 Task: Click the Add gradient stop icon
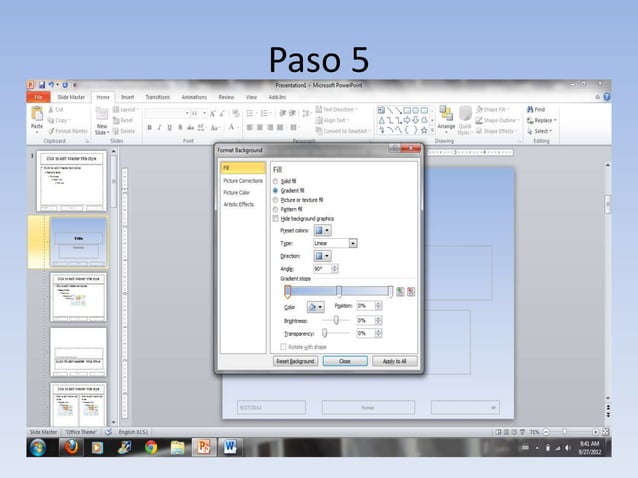point(400,292)
